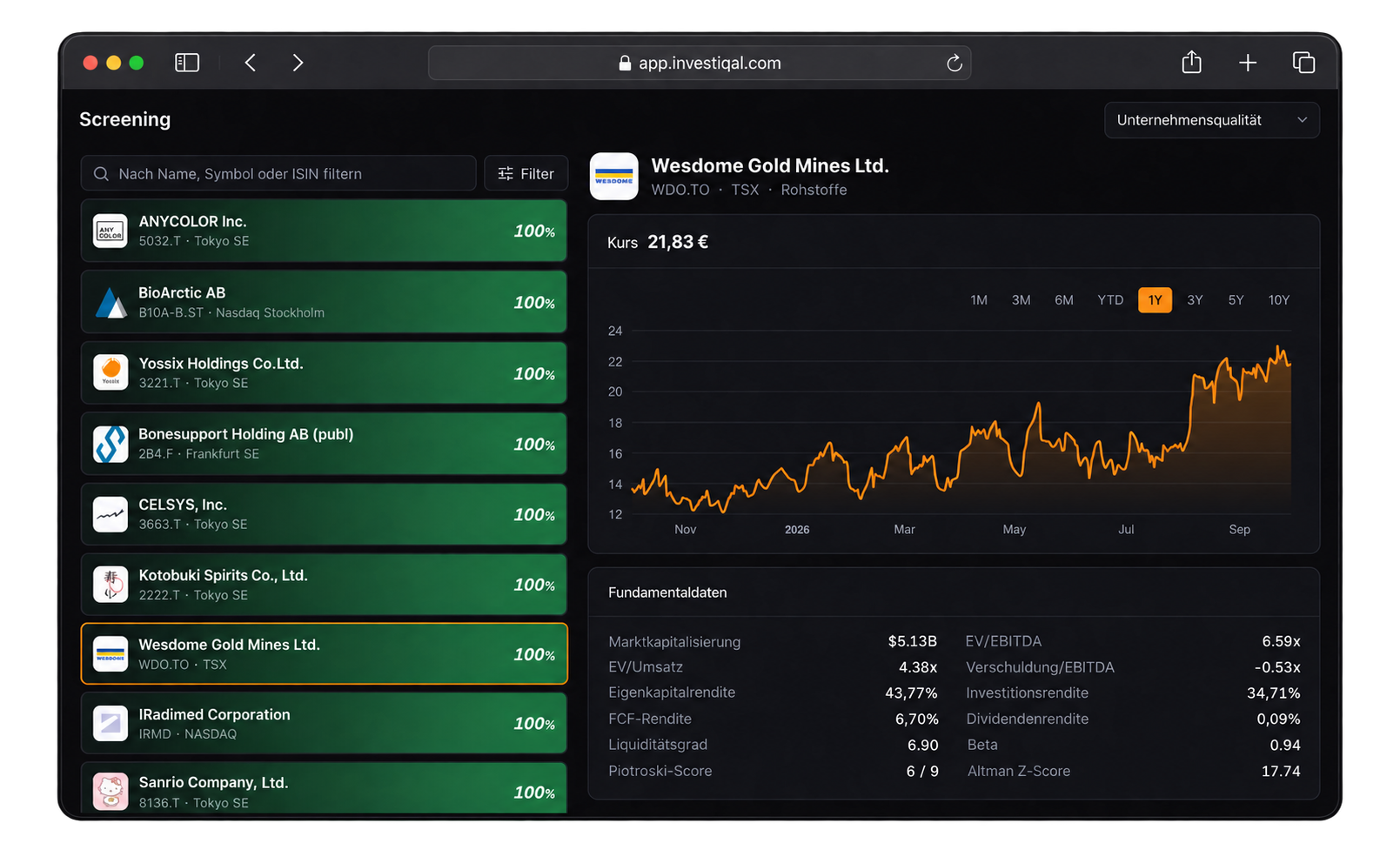The width and height of the screenshot is (1400, 850).
Task: Click the ANYCOLOR Inc. company logo
Action: [111, 231]
